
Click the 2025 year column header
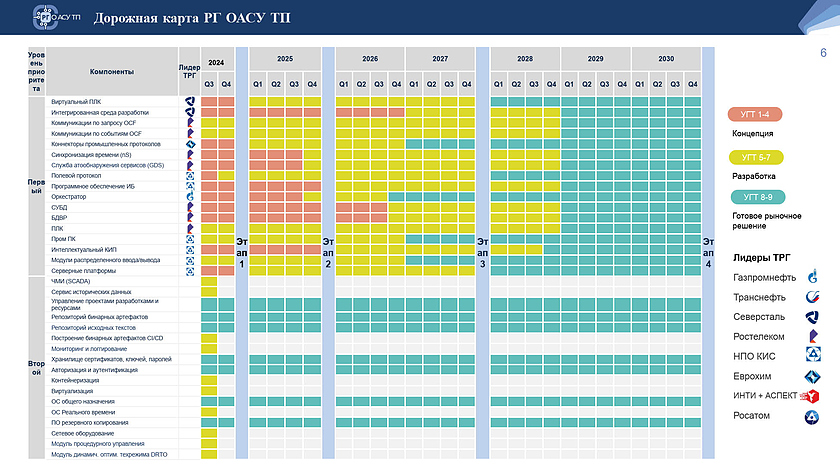284,59
